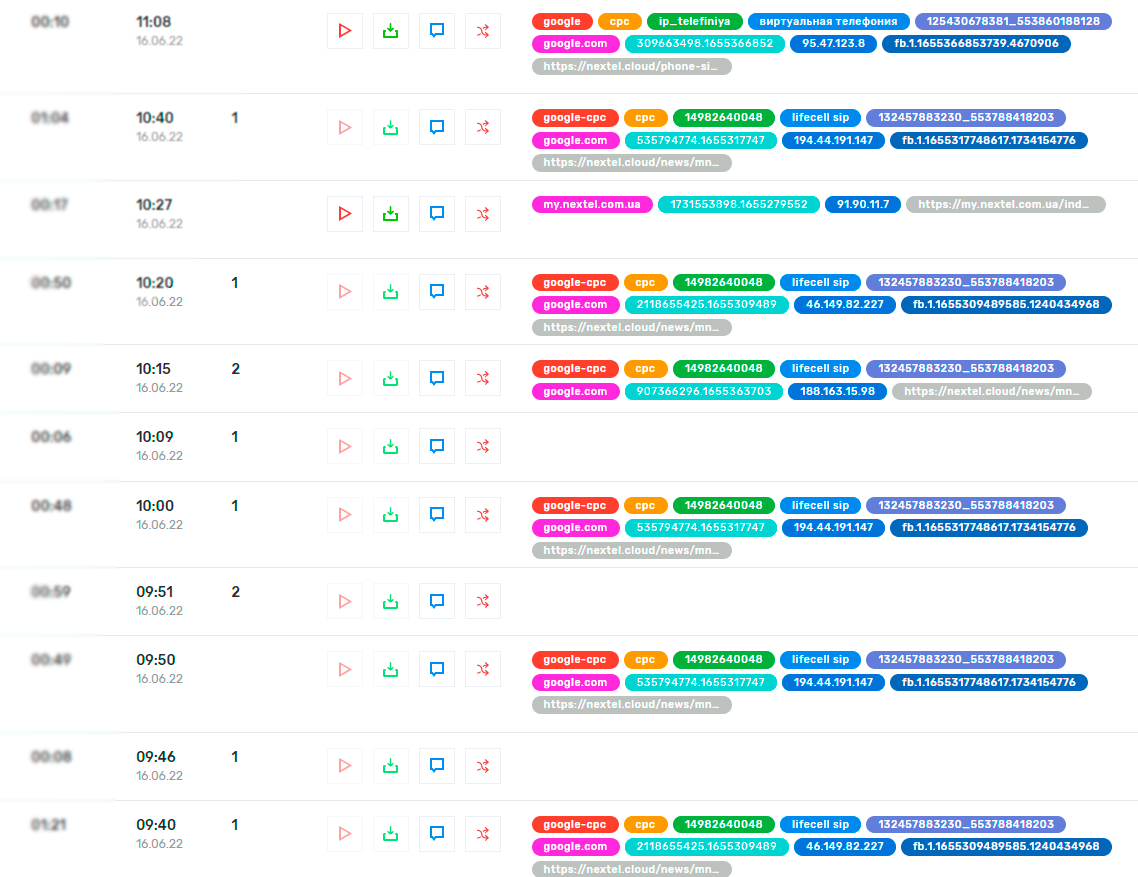Screen dimensions: 1138x877
Task: Click the my.nextel.com.ua tag
Action: pyautogui.click(x=592, y=205)
